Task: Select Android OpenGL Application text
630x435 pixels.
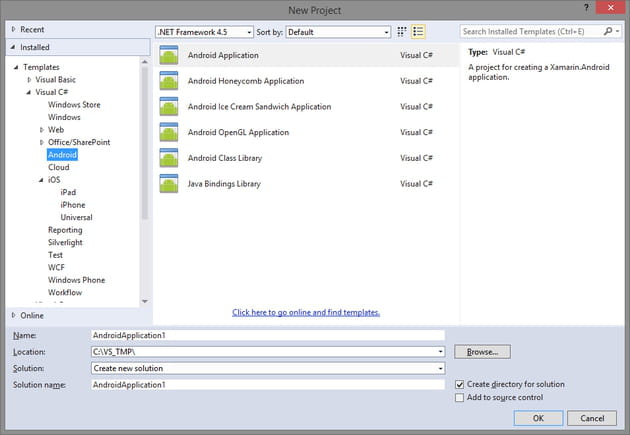Action: [238, 133]
